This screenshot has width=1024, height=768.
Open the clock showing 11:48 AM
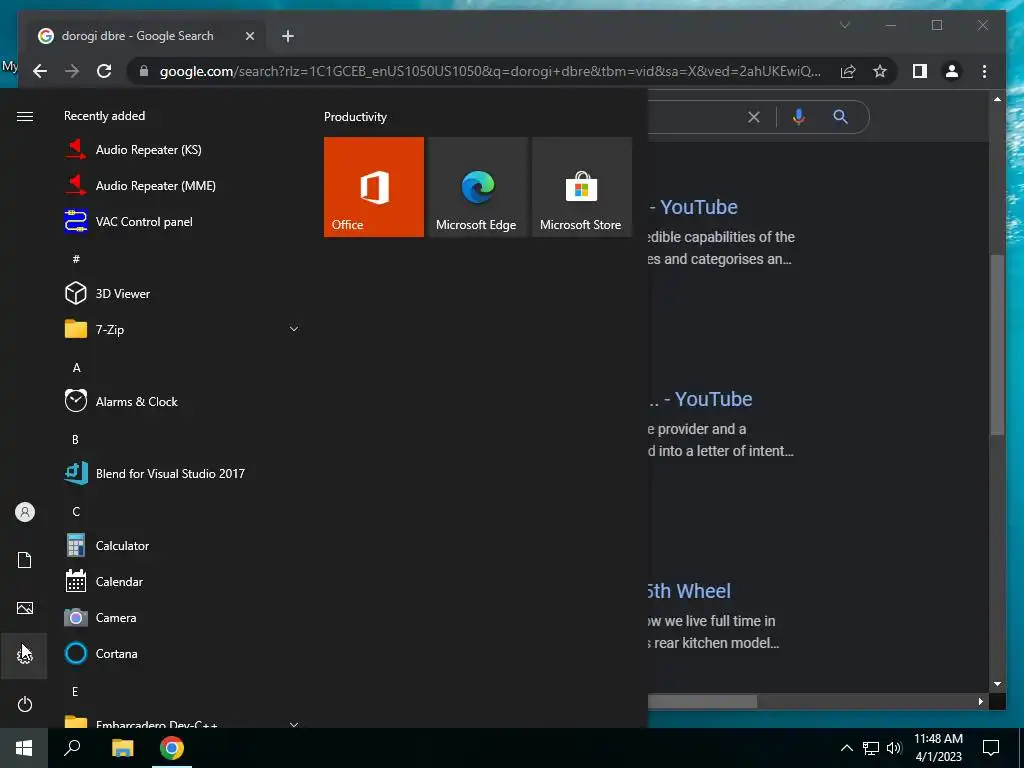[938, 748]
